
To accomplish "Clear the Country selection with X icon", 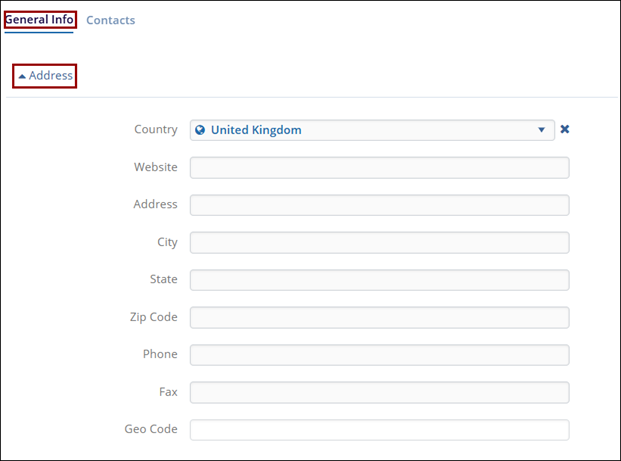I will pos(565,130).
